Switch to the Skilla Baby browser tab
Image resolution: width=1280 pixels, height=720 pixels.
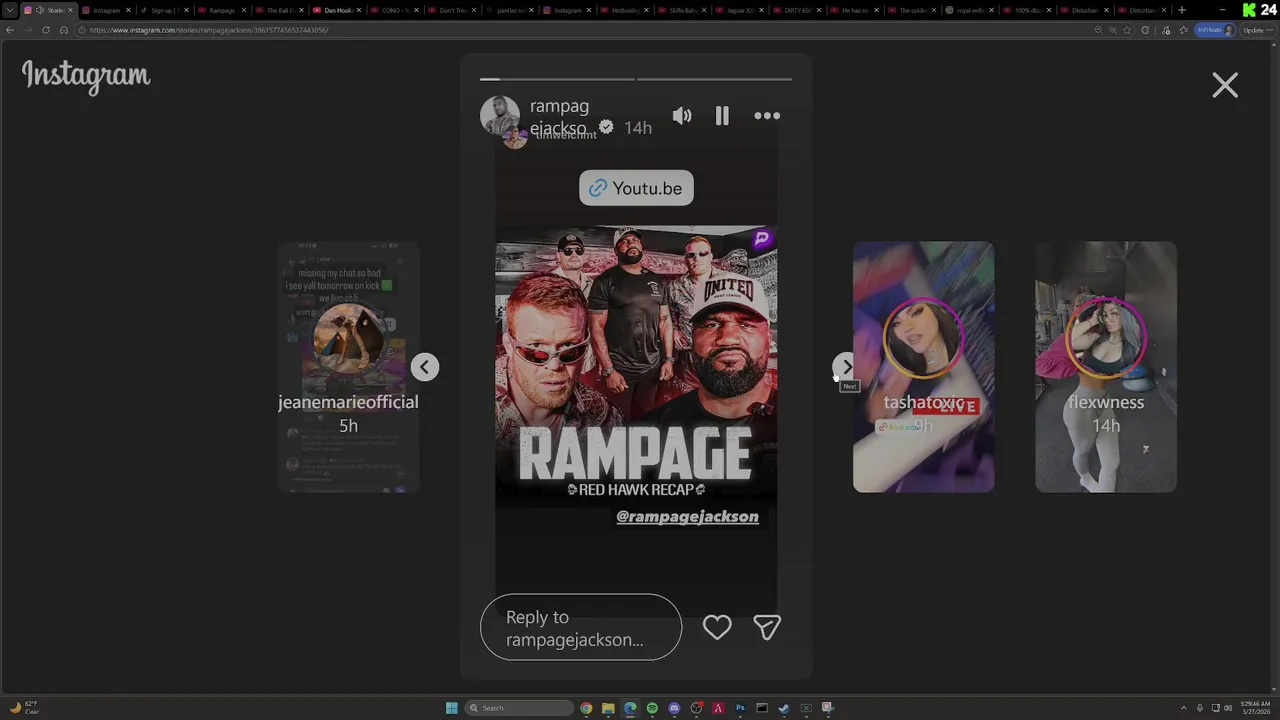[683, 10]
